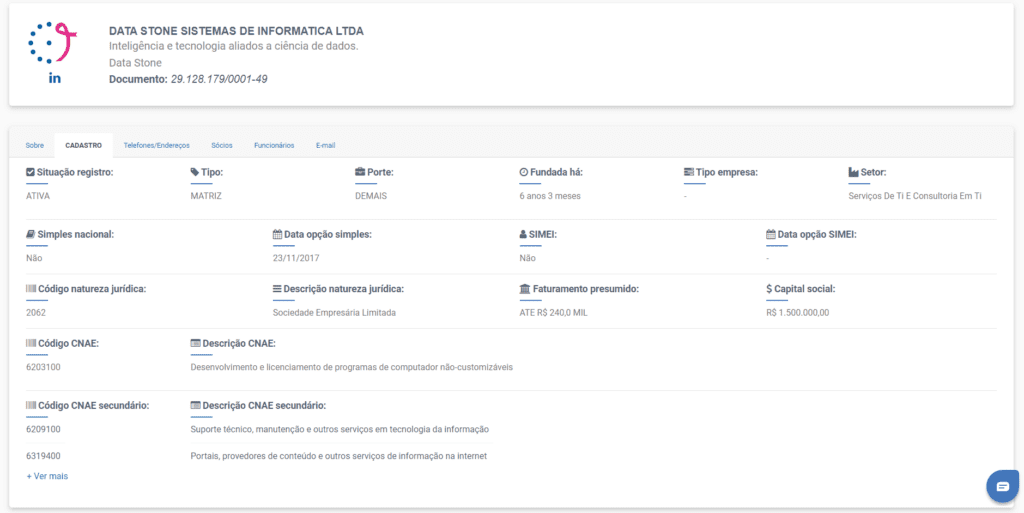Click the Data Stone trade name text

[x=135, y=63]
